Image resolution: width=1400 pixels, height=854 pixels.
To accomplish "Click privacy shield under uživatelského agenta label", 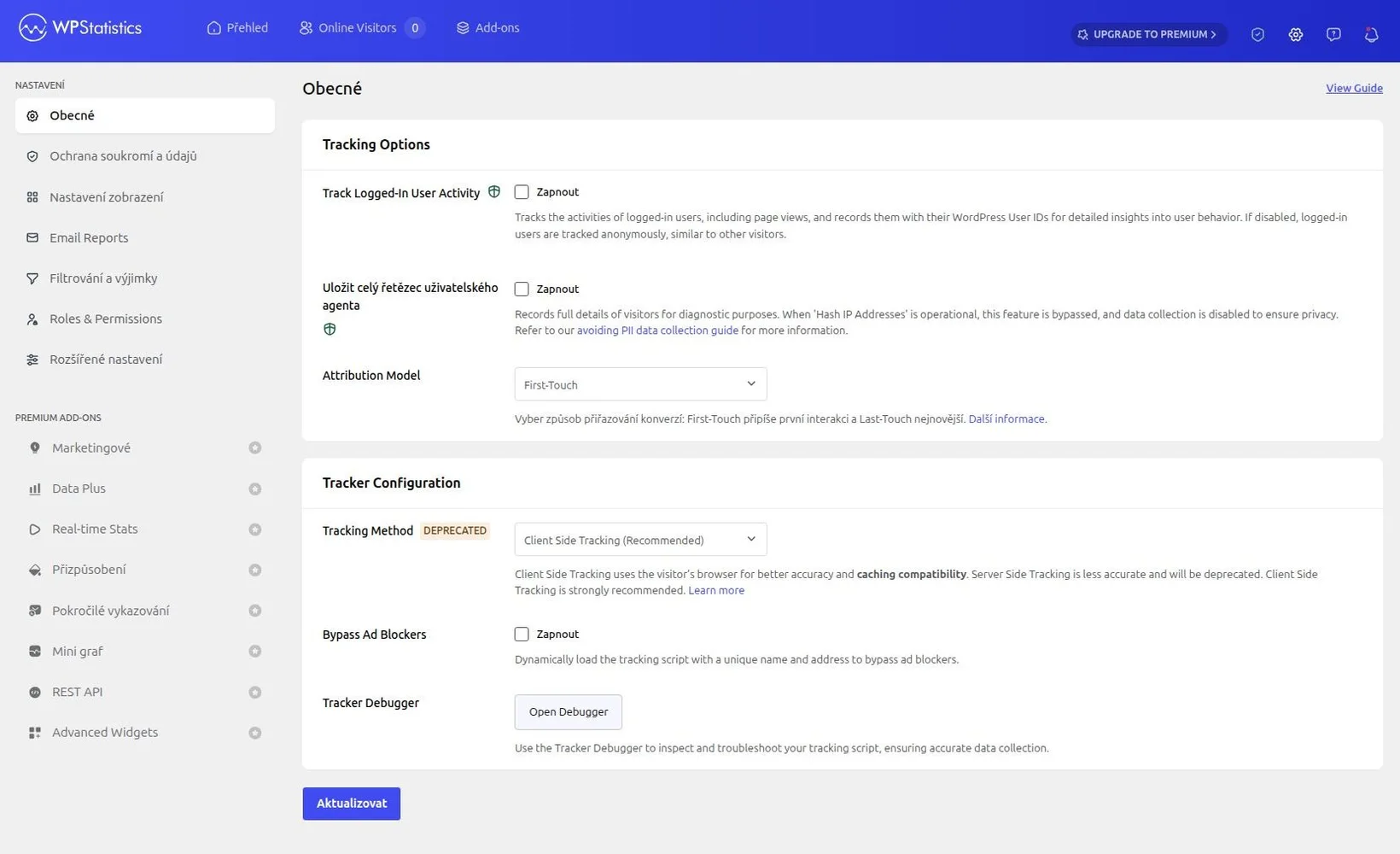I will (x=330, y=329).
